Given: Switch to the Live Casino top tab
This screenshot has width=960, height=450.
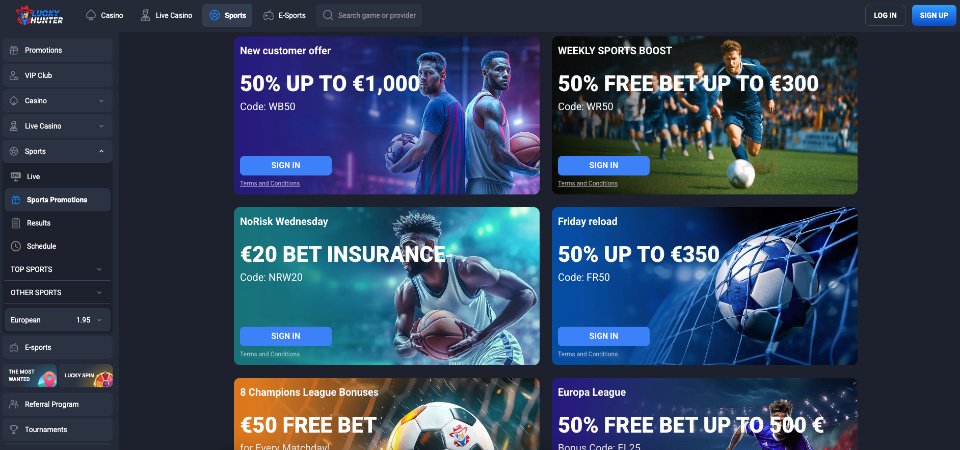Looking at the screenshot, I should coord(166,15).
